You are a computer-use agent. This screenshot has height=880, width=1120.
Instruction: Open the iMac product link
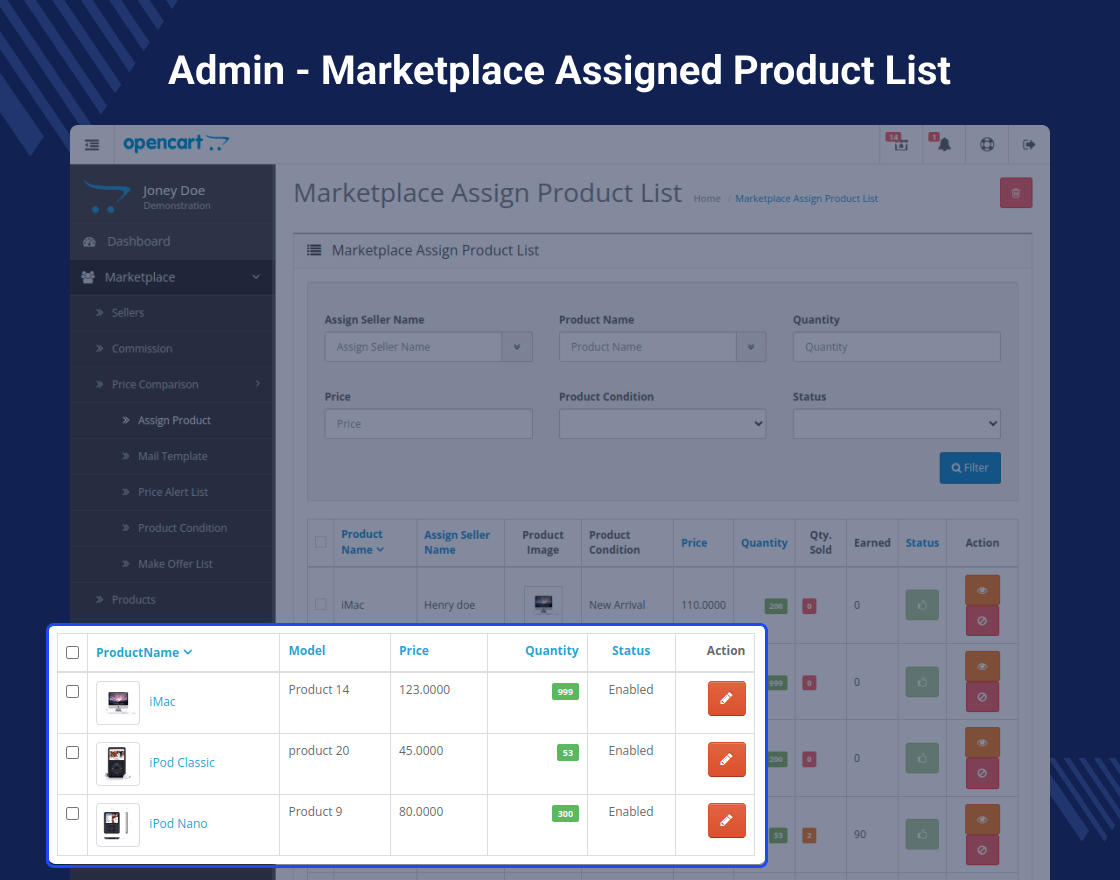(162, 701)
